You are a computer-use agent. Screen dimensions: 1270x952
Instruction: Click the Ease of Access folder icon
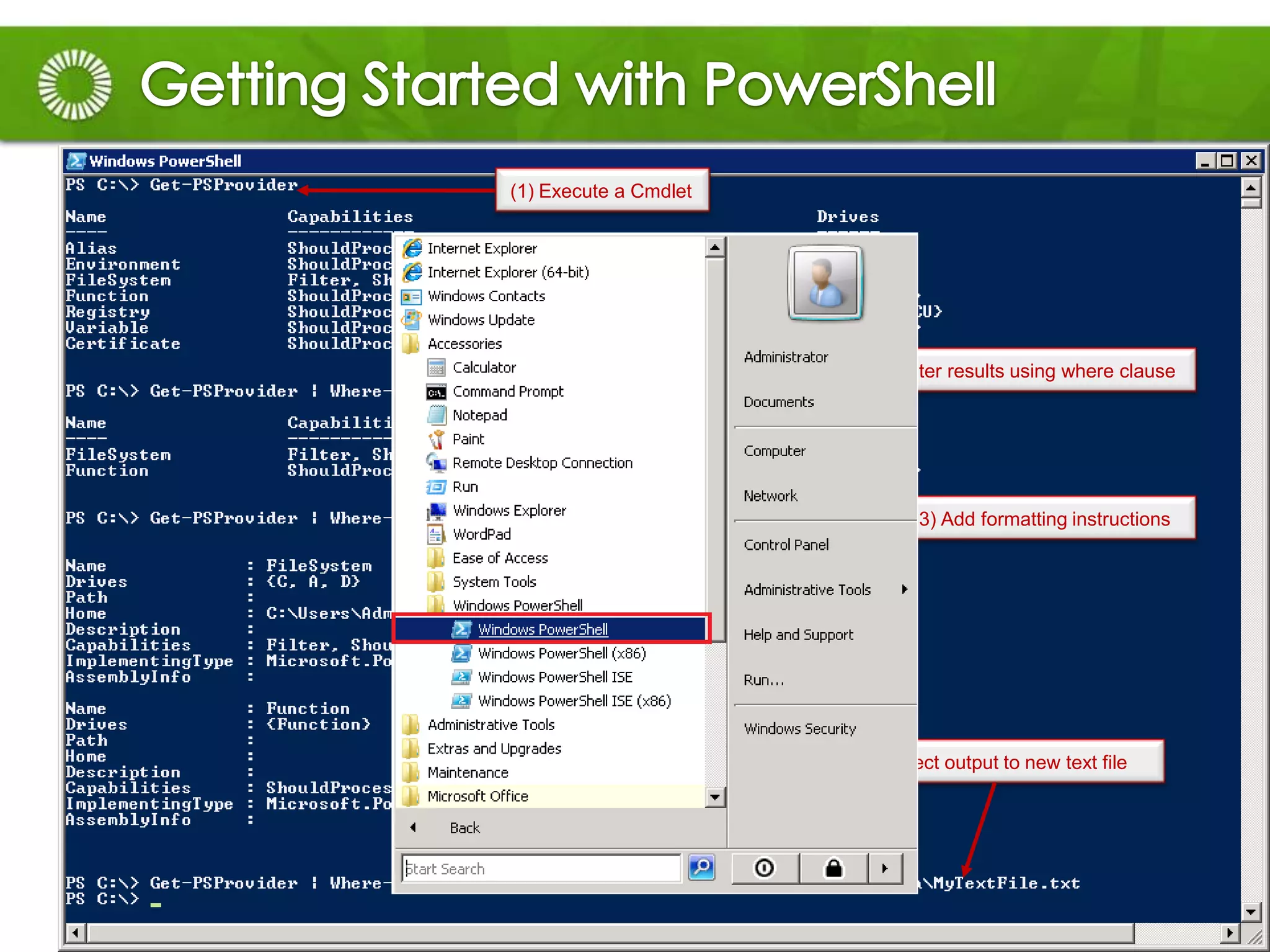[x=436, y=558]
